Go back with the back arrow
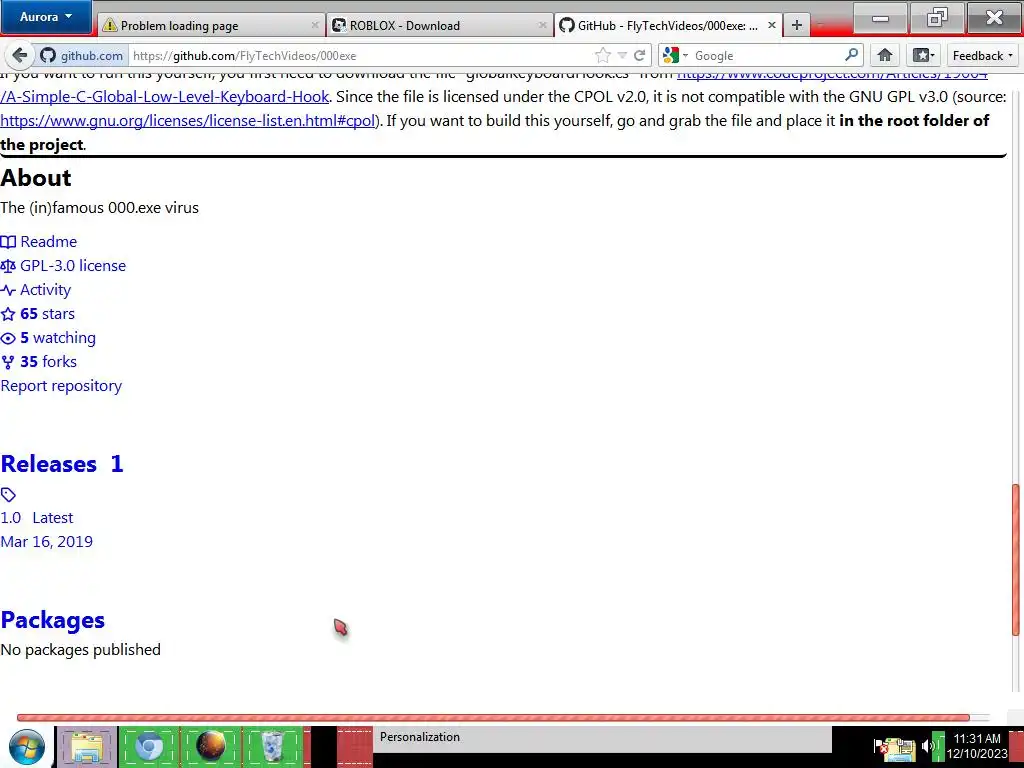The height and width of the screenshot is (768, 1024). click(x=20, y=56)
